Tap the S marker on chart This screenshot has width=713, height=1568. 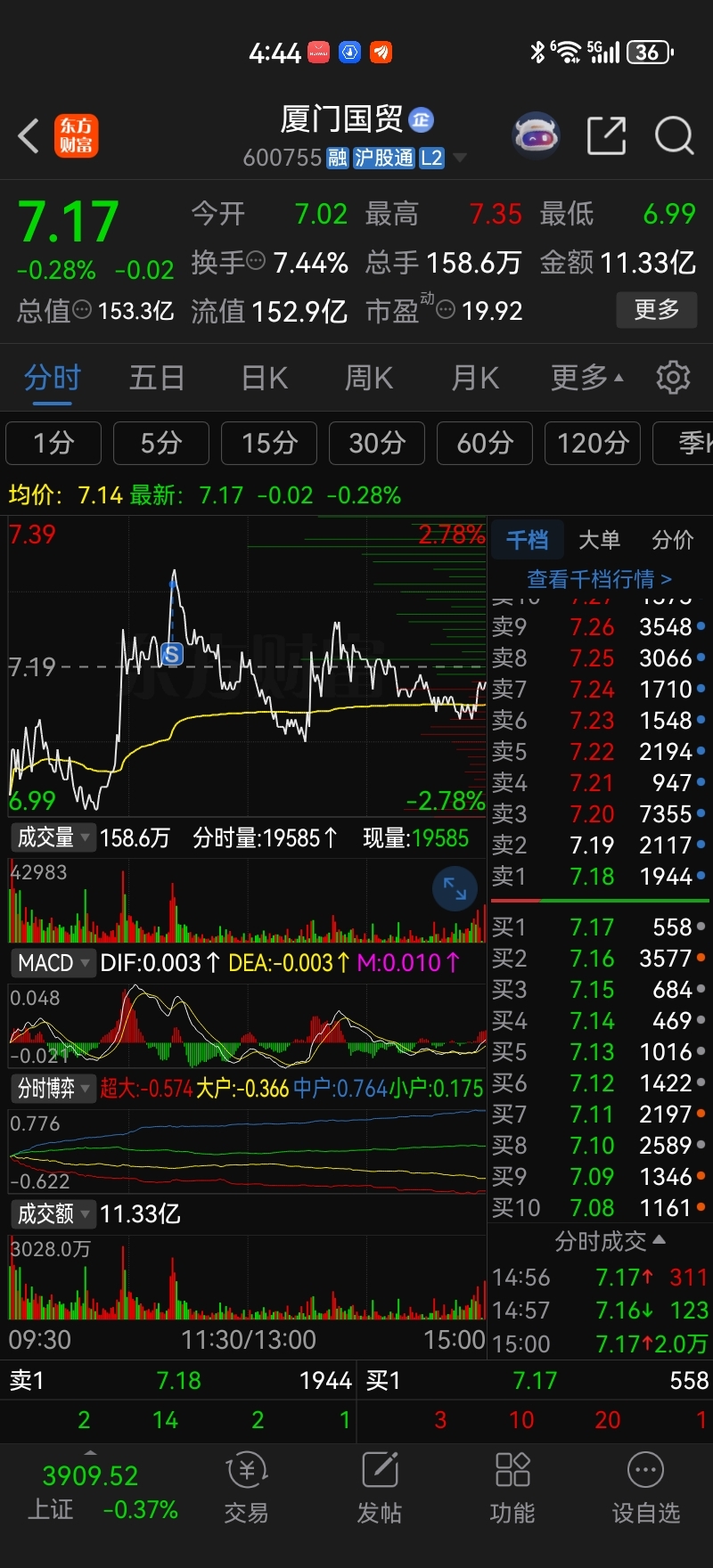[172, 655]
